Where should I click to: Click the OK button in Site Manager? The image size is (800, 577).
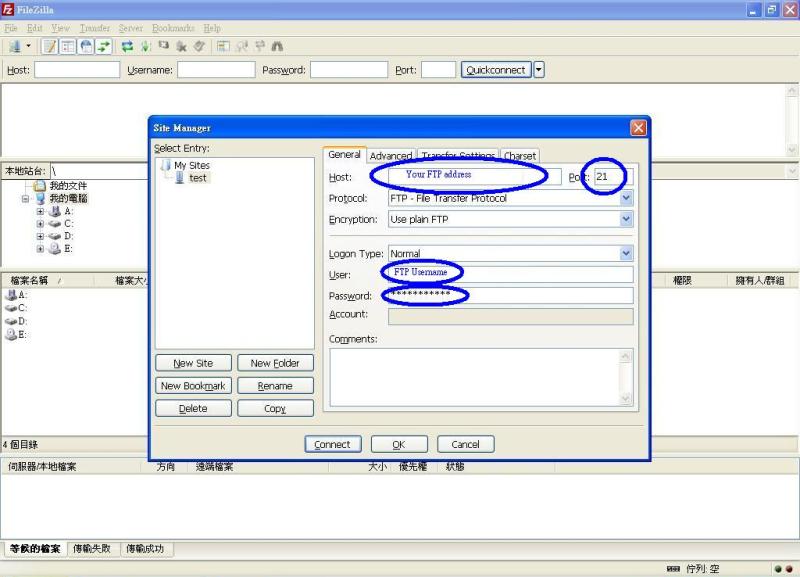point(399,444)
